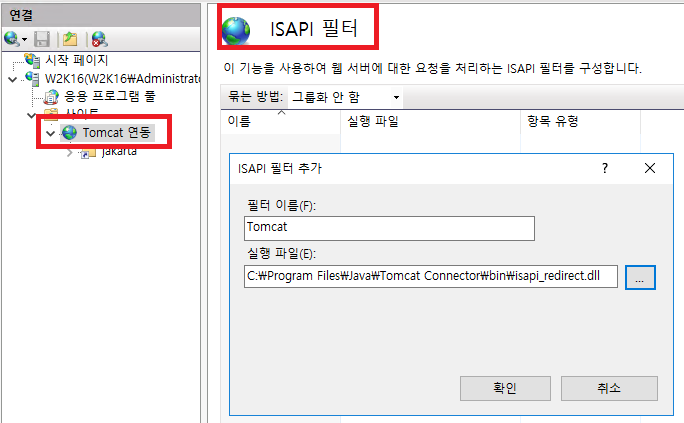
Task: Select 시작 페이지 in the tree
Action: pos(76,60)
